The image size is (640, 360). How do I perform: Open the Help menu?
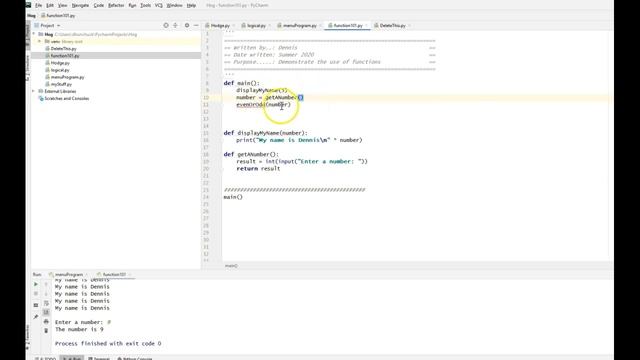191,5
